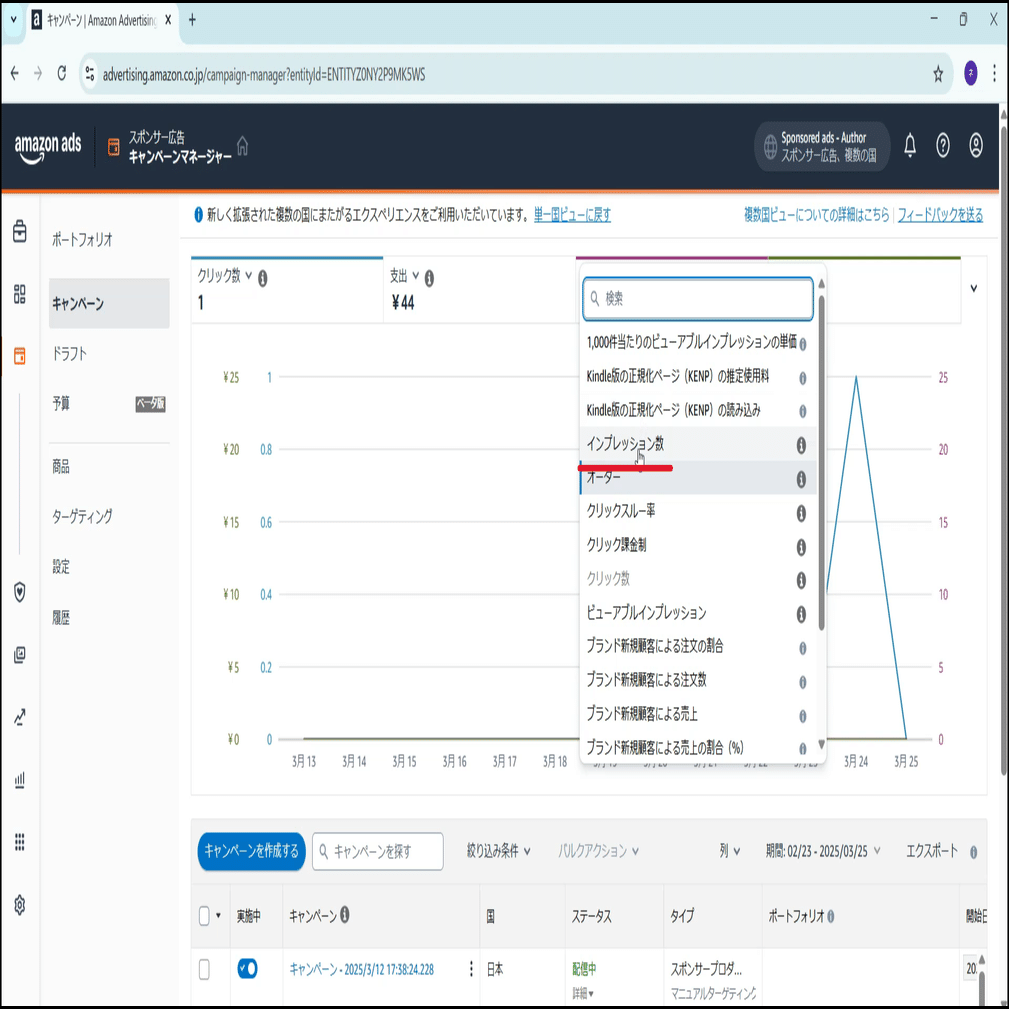
Task: Open the 列 columns dropdown
Action: click(x=730, y=851)
